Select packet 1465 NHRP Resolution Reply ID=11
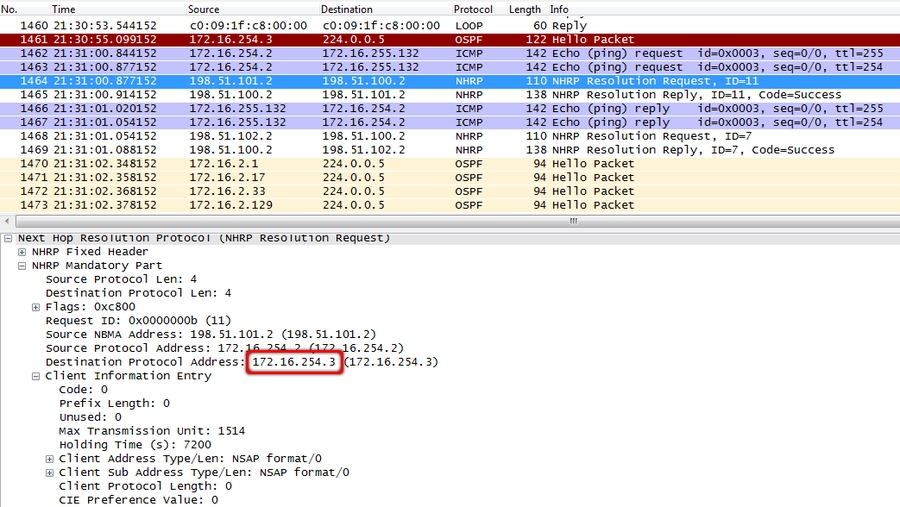Screen dimensions: 900x507 click(450, 95)
